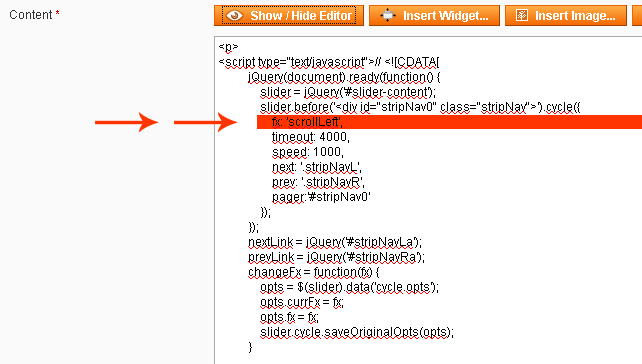The height and width of the screenshot is (364, 642).
Task: Click the next: '.stripNavL' line
Action: [316, 167]
